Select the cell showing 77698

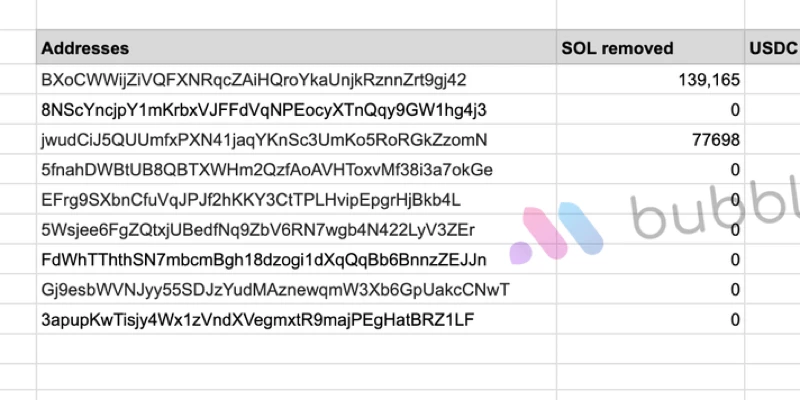650,139
